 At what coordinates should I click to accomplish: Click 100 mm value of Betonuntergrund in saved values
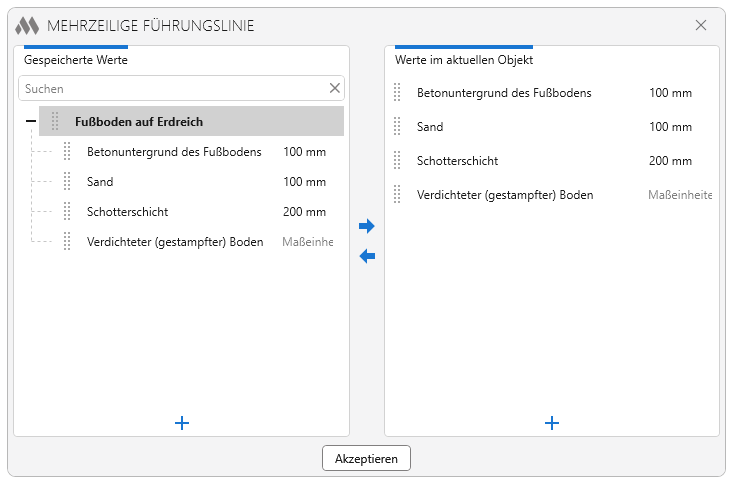[304, 152]
